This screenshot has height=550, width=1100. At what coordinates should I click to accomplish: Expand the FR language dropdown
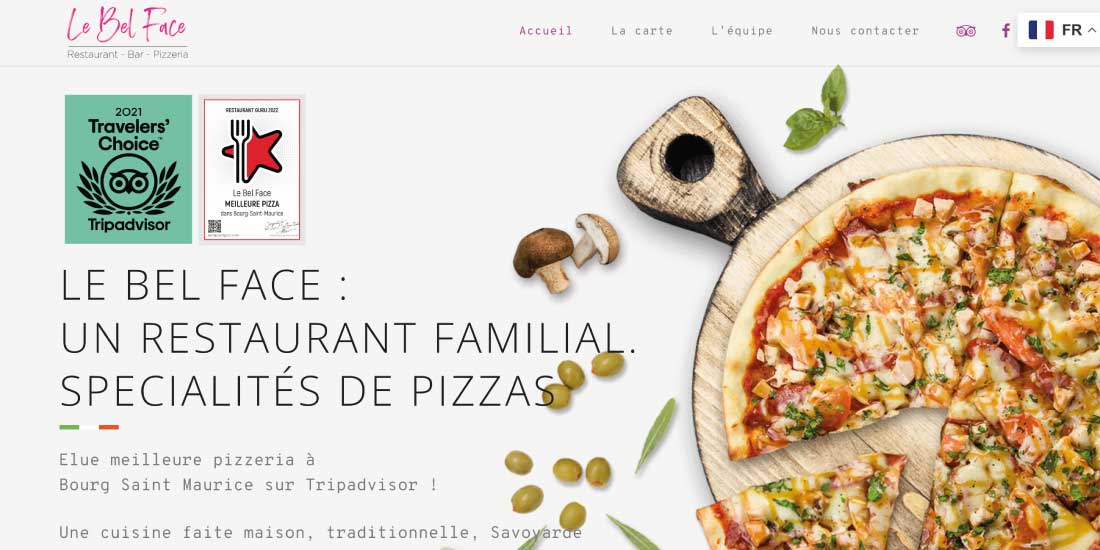pyautogui.click(x=1059, y=30)
